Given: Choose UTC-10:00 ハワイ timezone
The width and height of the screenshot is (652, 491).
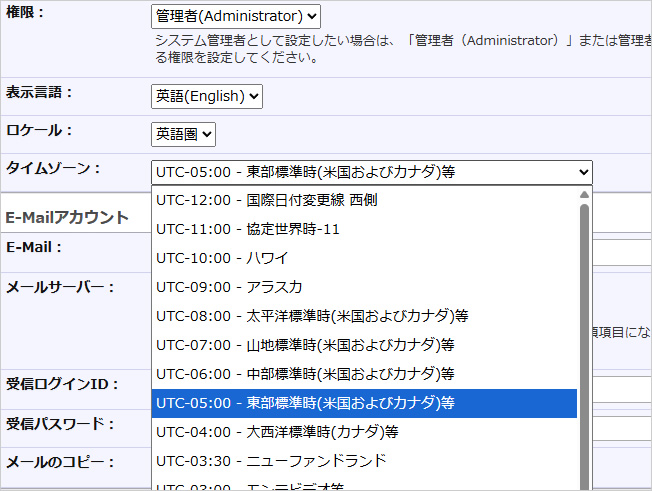Looking at the screenshot, I should point(364,258).
